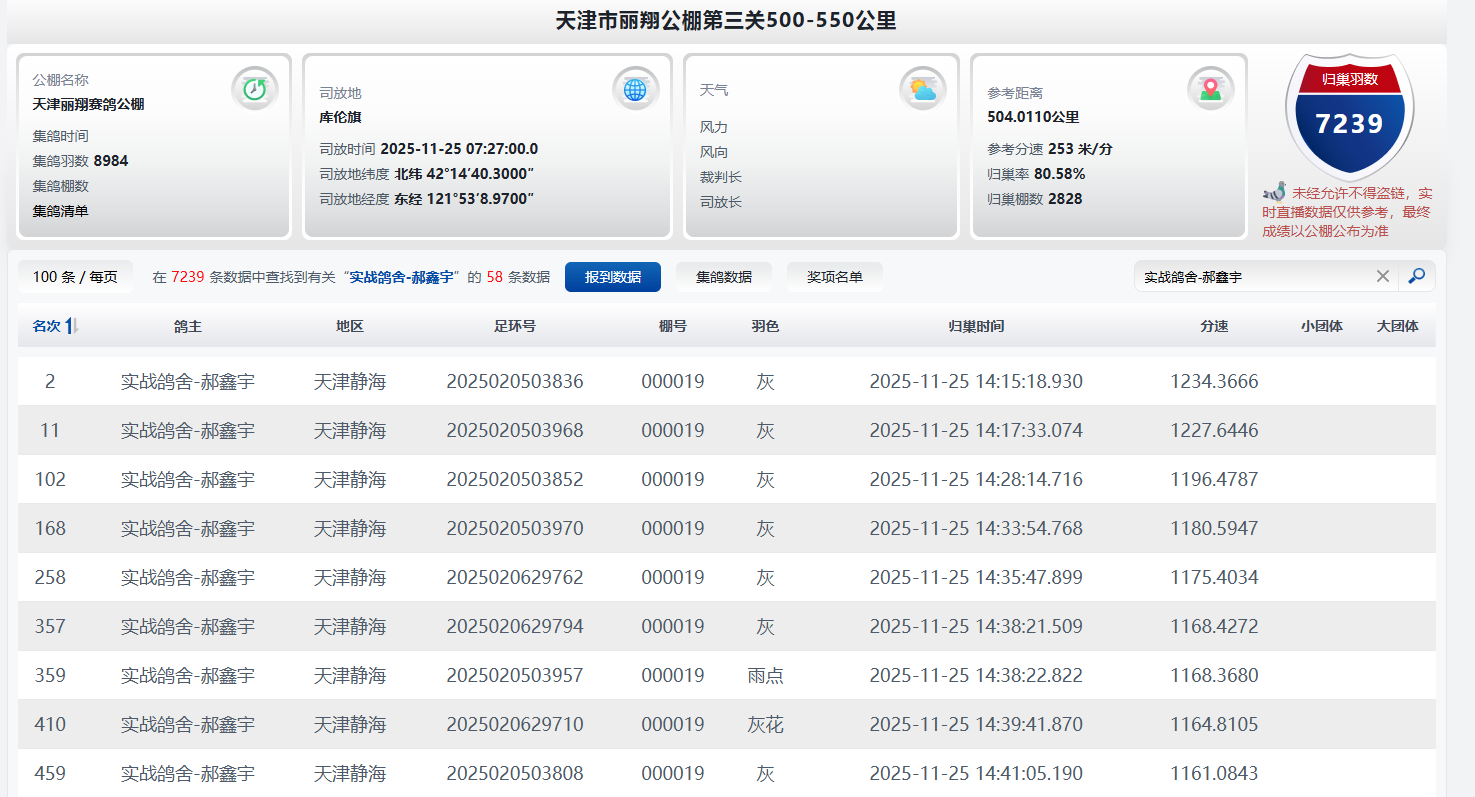
Task: Open the 奖项名单 tab
Action: coord(834,277)
